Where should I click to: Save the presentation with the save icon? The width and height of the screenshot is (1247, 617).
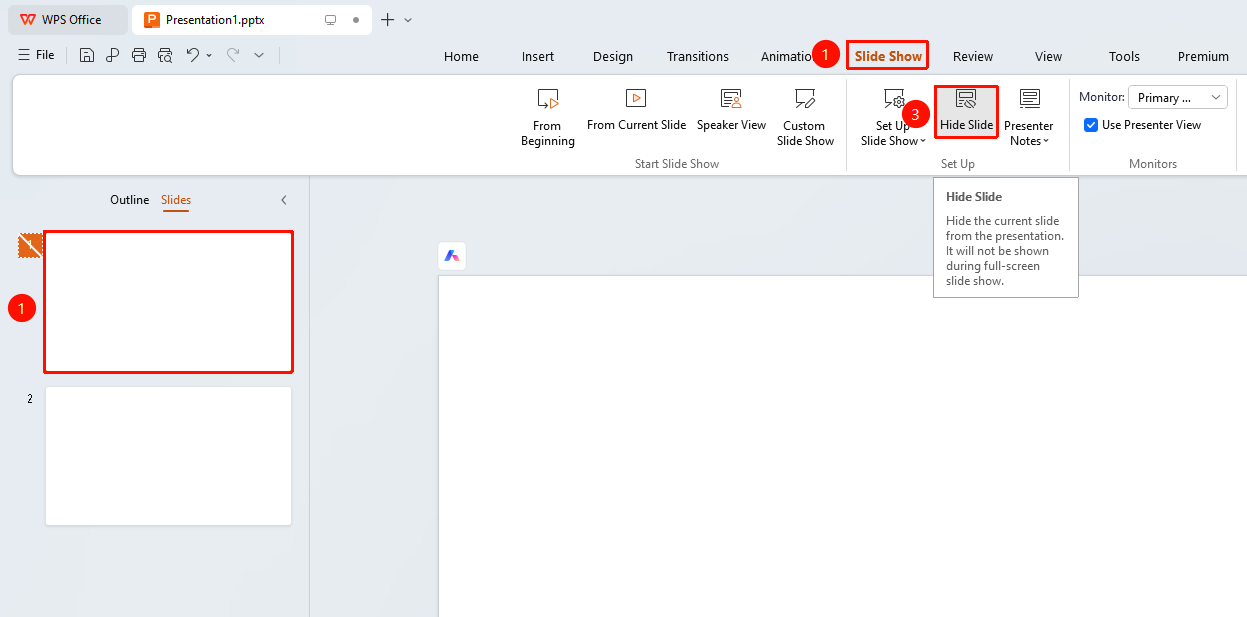tap(87, 55)
